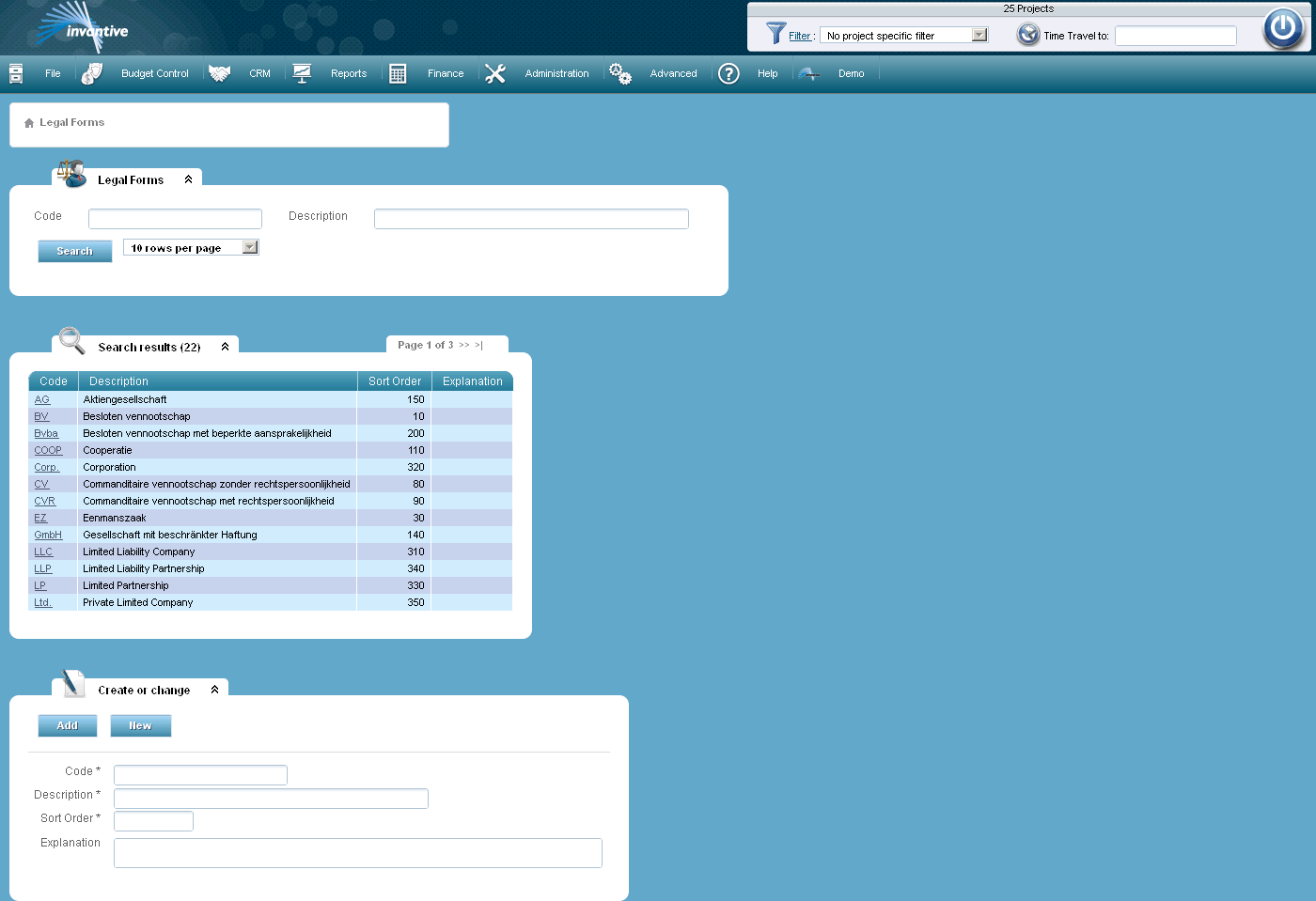Click the Search button

(75, 251)
